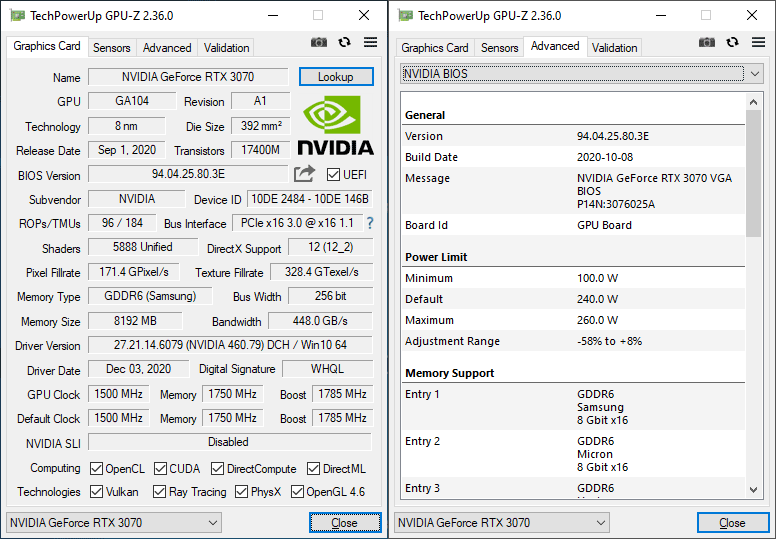Click the Default power limit 240.0 W
The height and width of the screenshot is (539, 776).
click(x=597, y=299)
